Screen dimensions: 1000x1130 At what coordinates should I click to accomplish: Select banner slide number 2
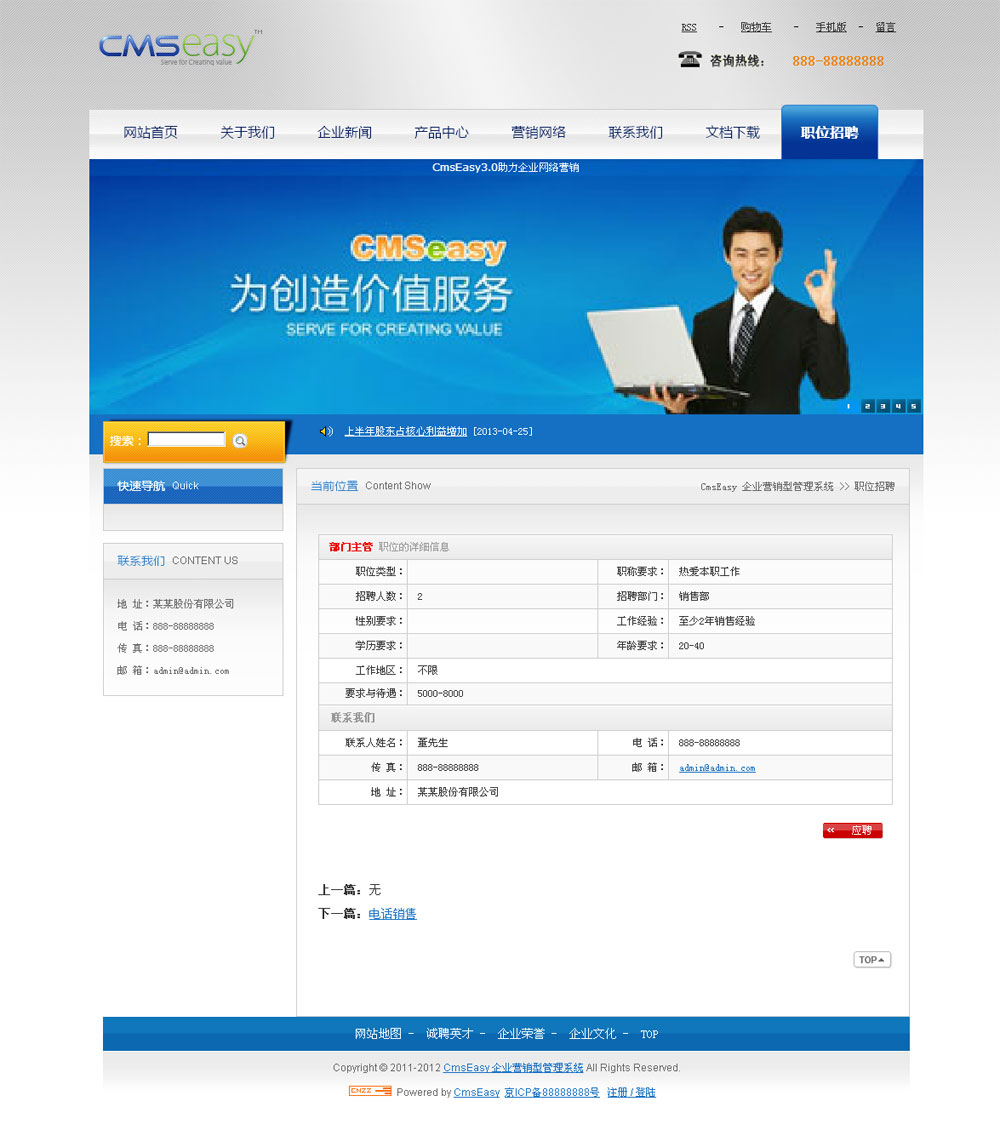pyautogui.click(x=867, y=406)
